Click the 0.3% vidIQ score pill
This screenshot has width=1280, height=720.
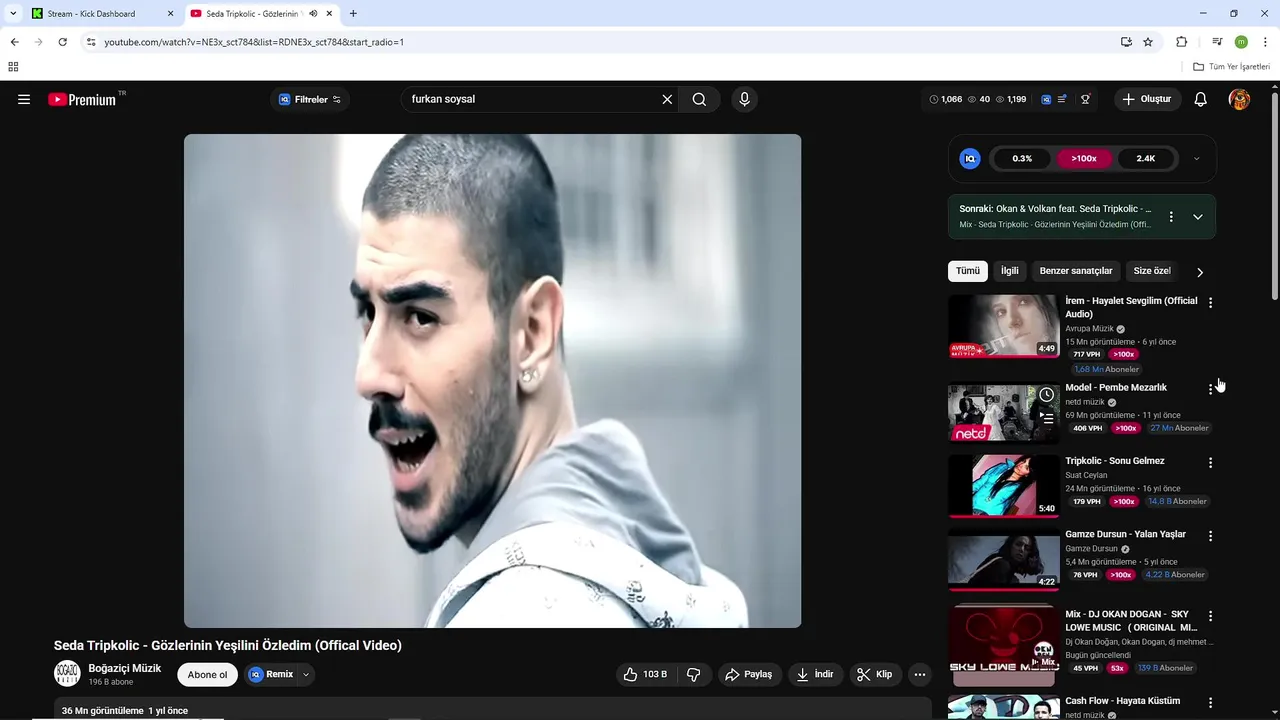1022,158
